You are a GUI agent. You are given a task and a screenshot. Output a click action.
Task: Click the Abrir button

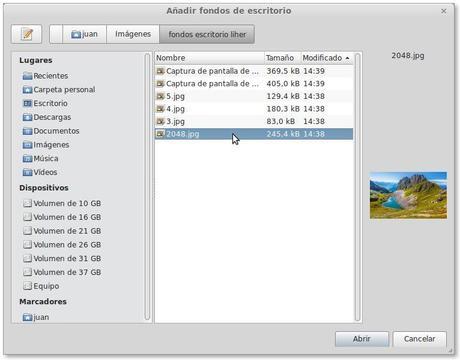pos(362,339)
